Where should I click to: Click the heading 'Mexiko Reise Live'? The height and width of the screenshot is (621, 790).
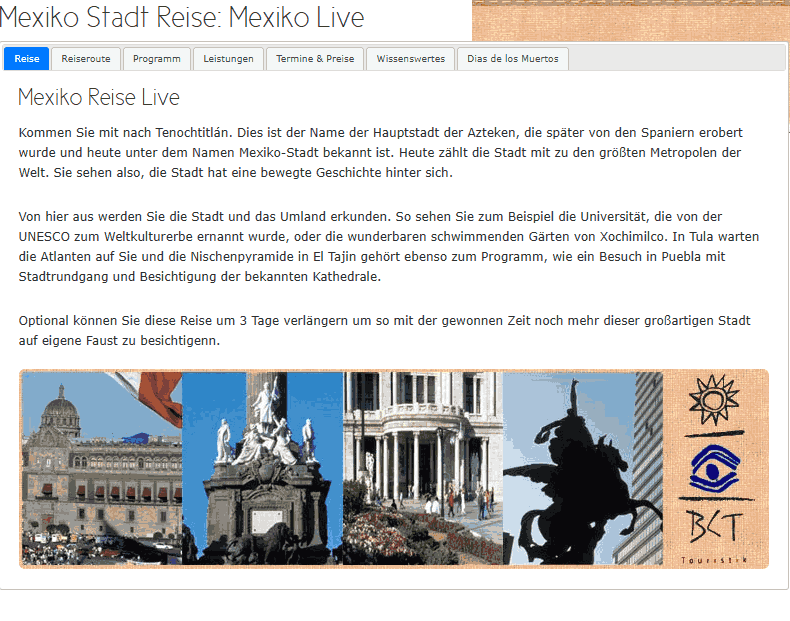99,97
